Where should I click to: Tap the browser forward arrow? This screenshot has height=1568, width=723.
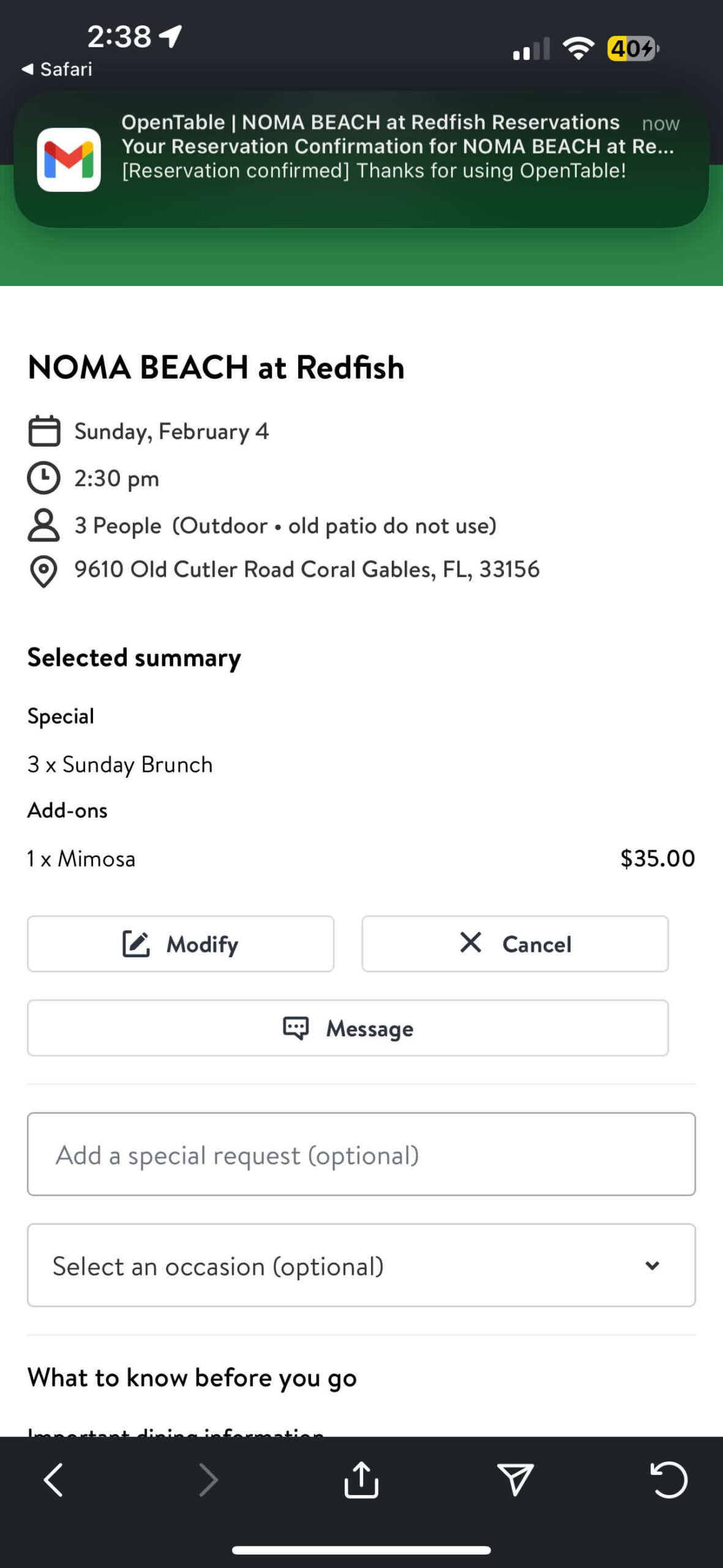208,1480
